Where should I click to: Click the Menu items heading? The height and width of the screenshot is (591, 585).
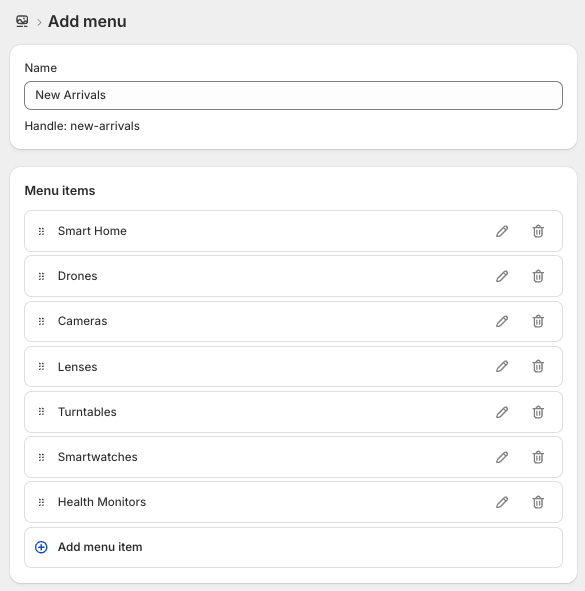[60, 191]
